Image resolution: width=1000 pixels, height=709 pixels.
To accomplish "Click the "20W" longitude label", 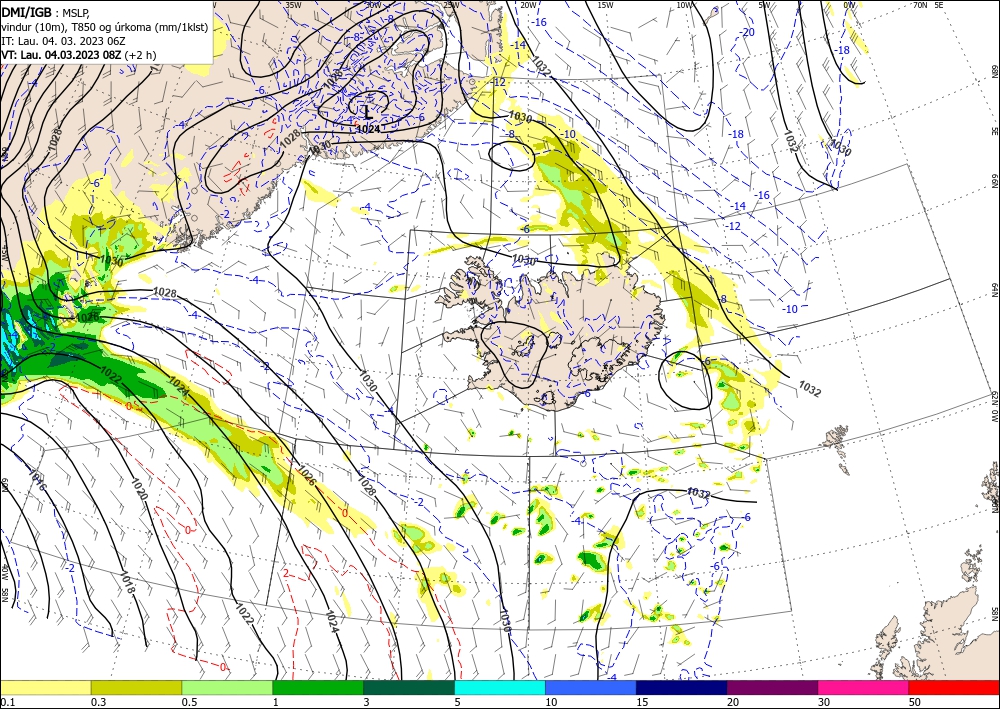I will pos(528,5).
